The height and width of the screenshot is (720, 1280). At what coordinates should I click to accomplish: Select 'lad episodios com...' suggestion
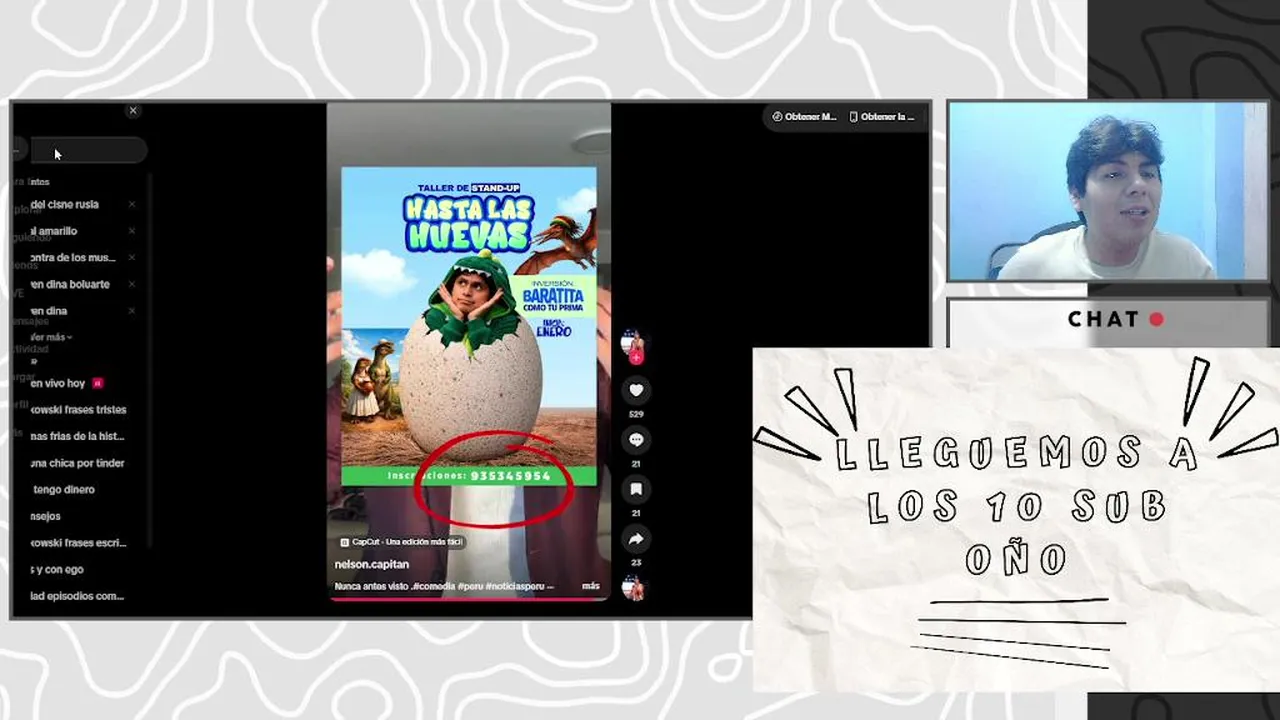pyautogui.click(x=77, y=596)
